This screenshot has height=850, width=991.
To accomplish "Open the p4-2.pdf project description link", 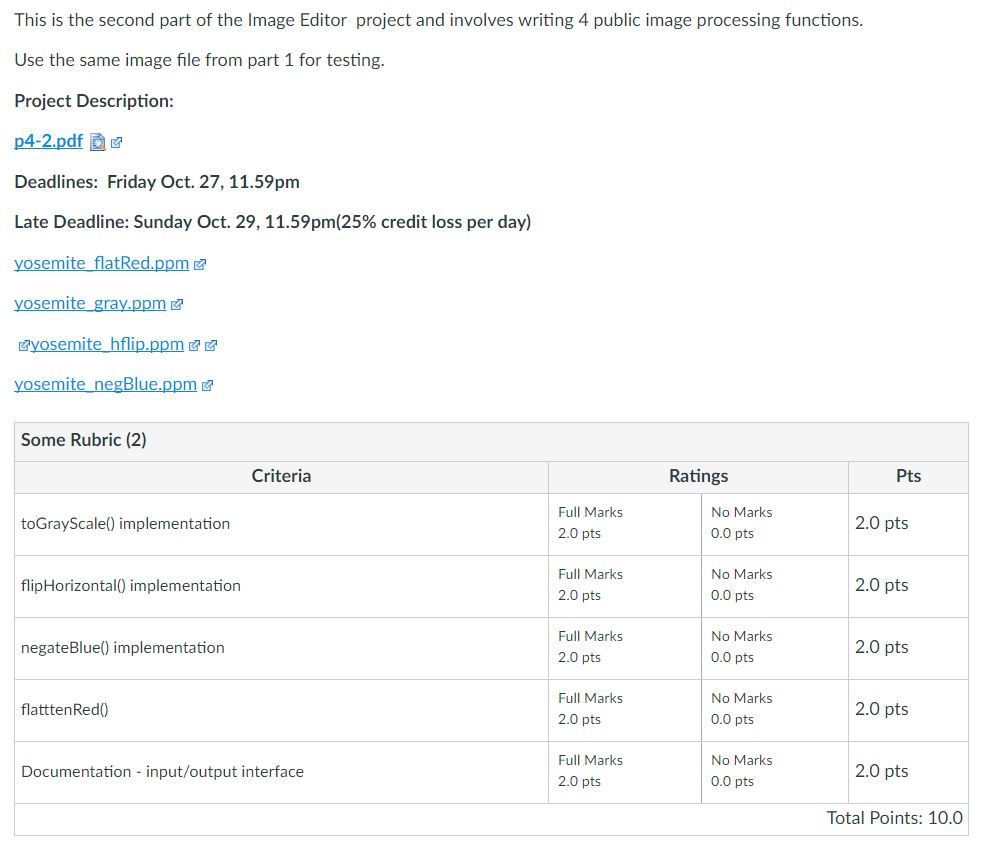I will point(48,141).
